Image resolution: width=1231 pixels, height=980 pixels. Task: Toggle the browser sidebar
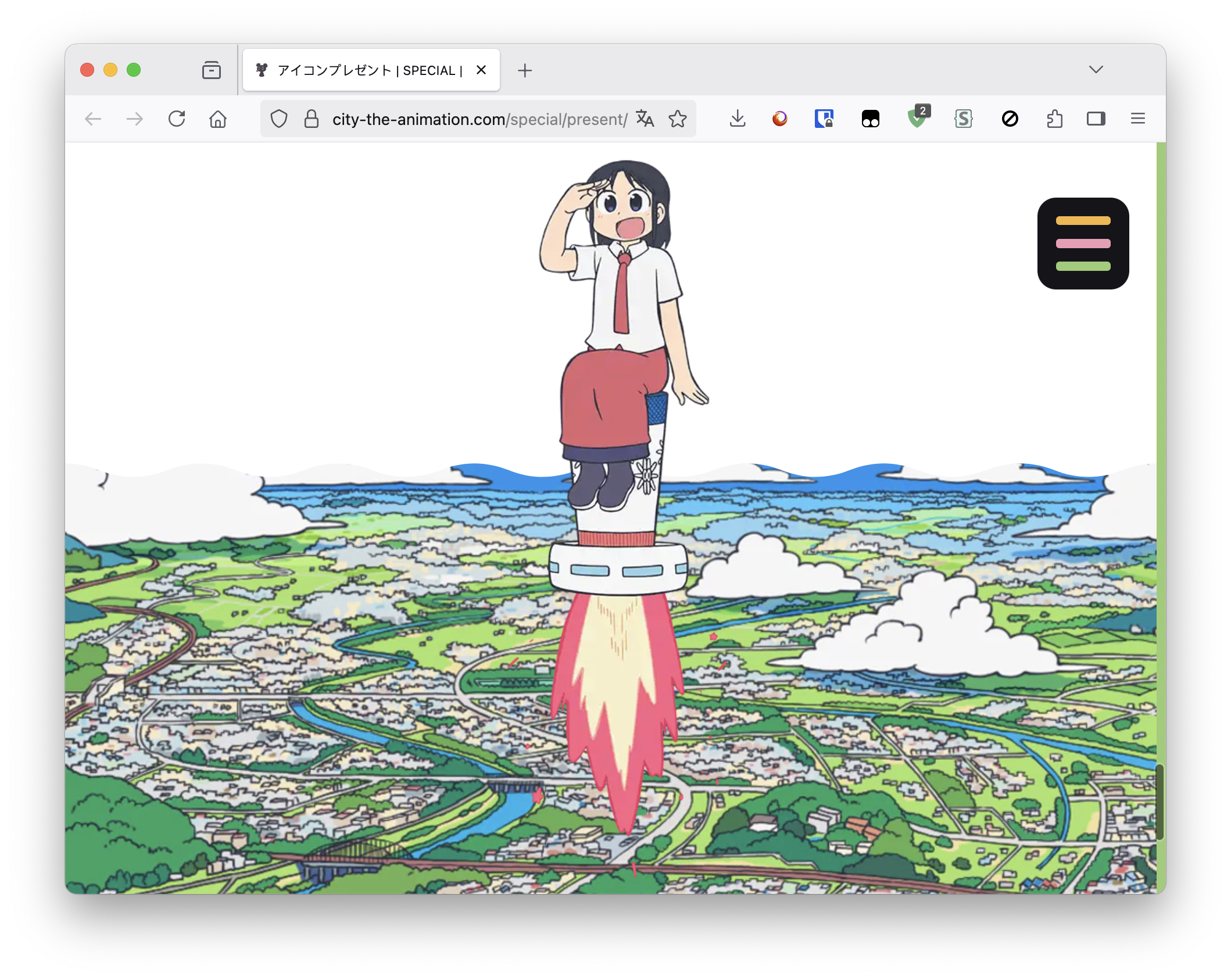(x=1096, y=119)
